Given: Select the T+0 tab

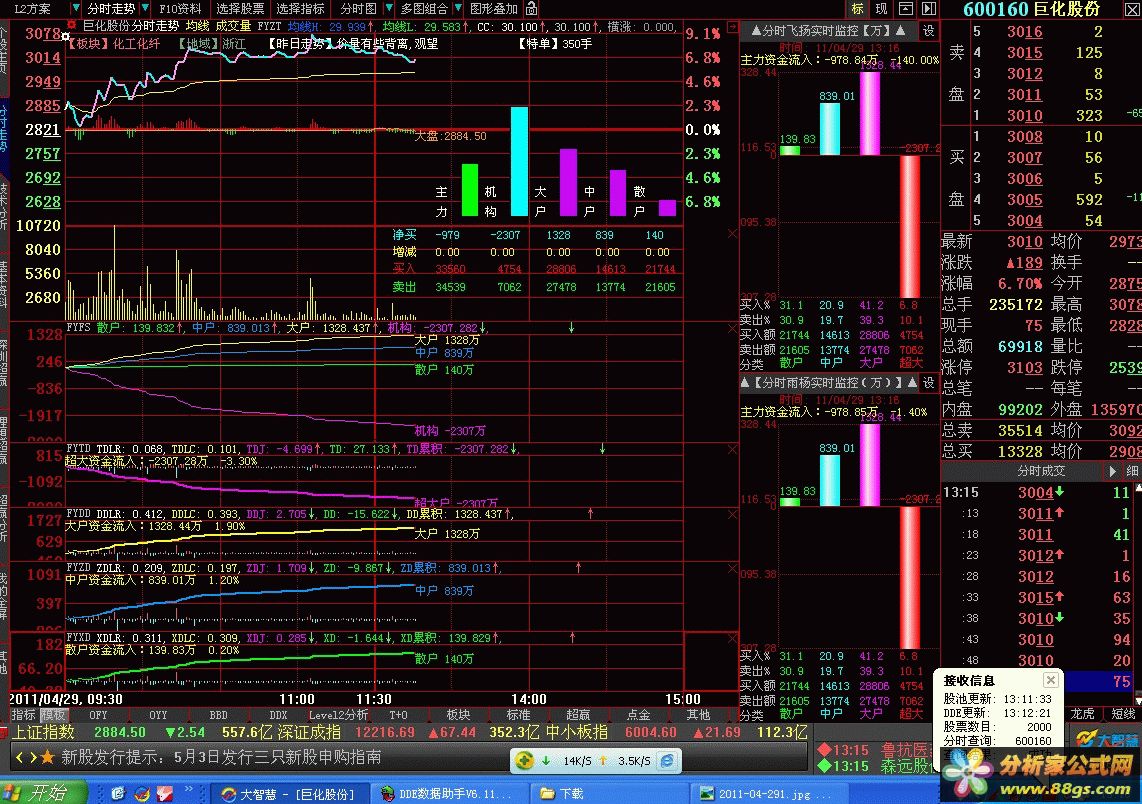Looking at the screenshot, I should click(x=398, y=715).
